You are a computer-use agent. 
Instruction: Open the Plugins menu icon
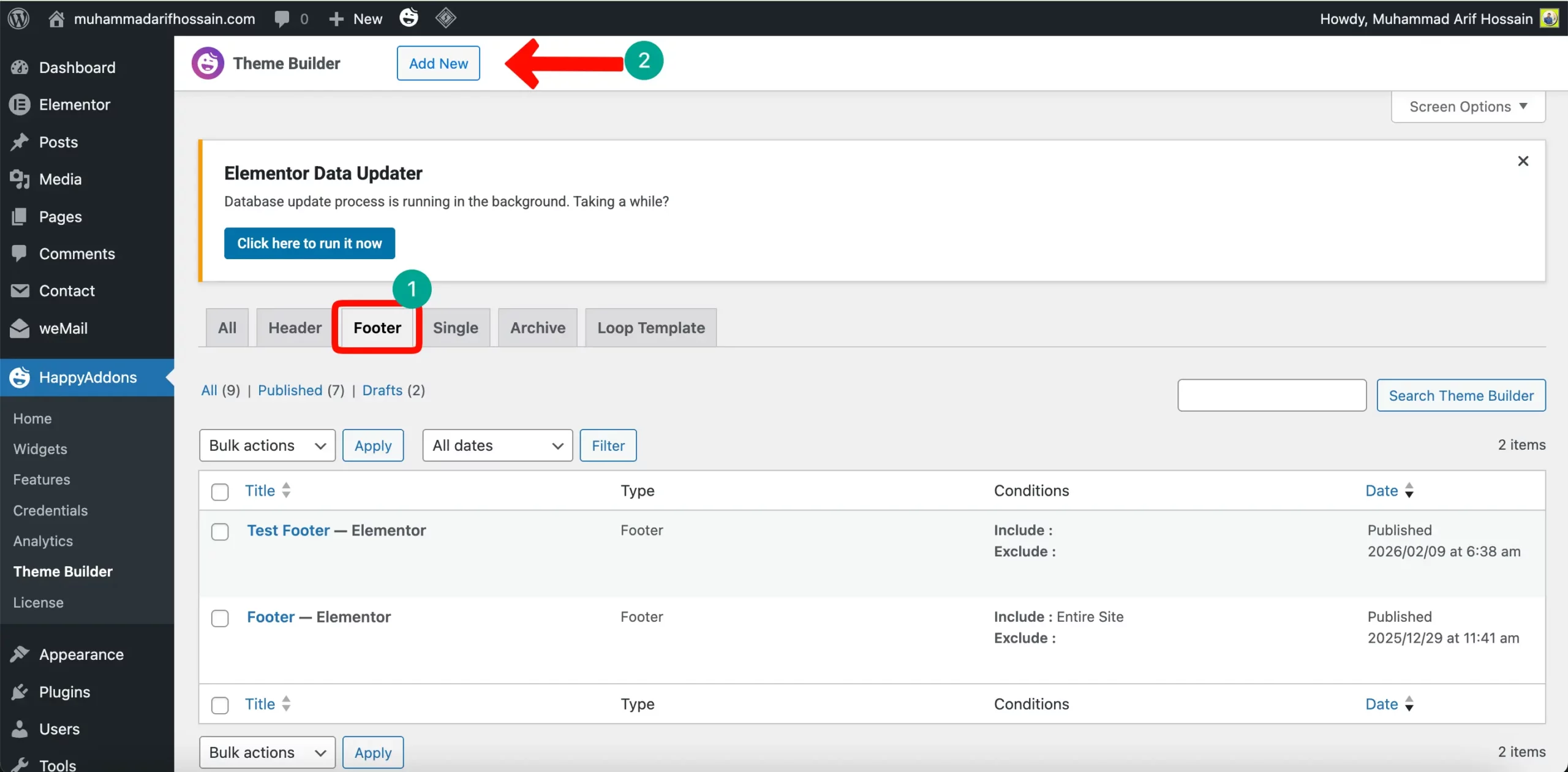[x=20, y=692]
